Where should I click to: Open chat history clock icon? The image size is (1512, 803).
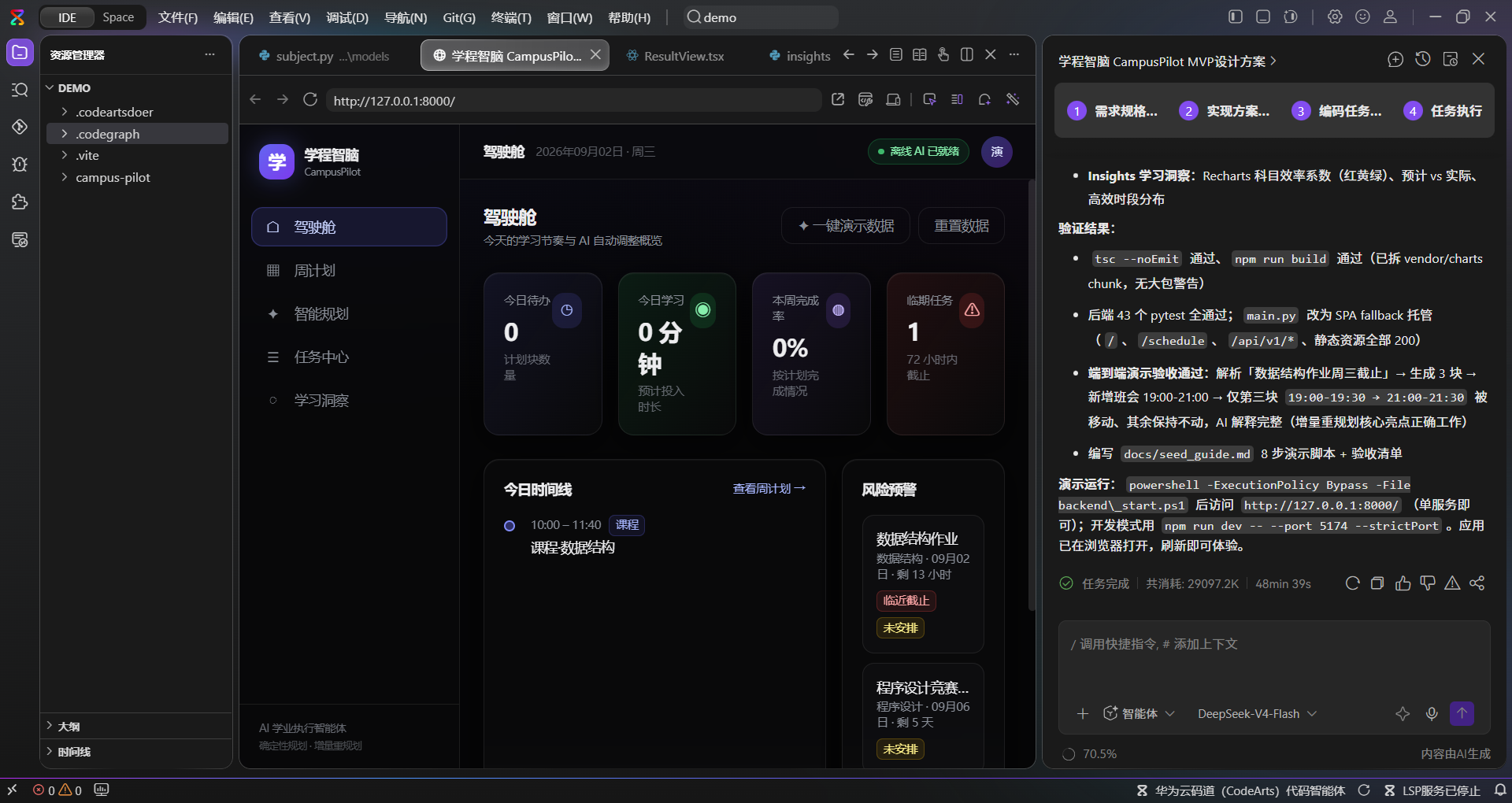click(x=1423, y=59)
